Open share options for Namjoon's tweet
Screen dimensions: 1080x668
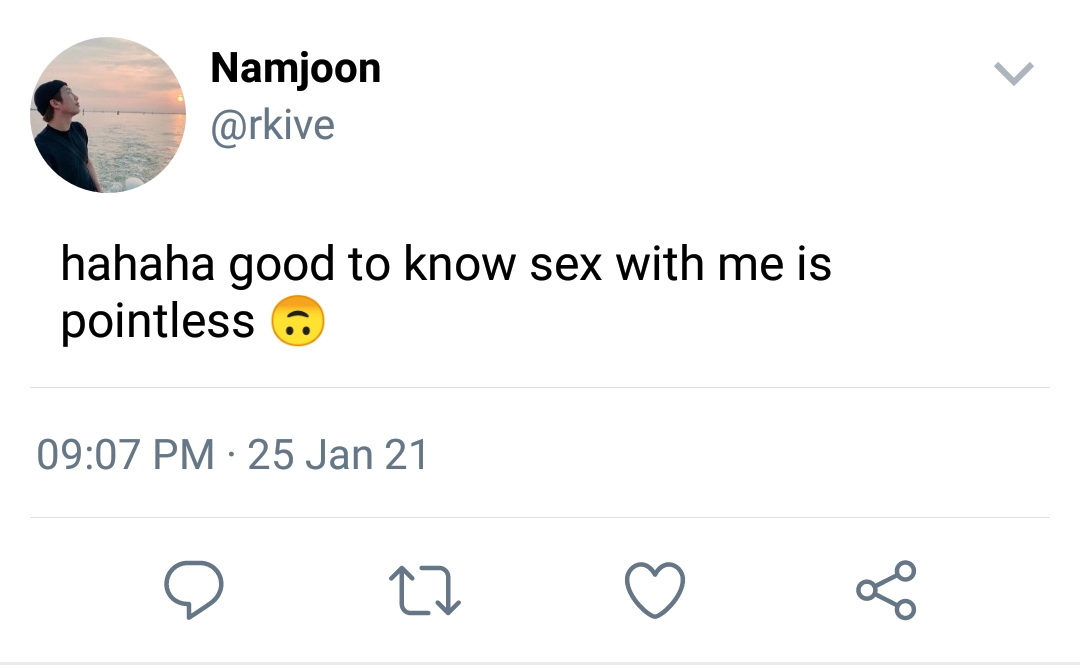pyautogui.click(x=886, y=590)
